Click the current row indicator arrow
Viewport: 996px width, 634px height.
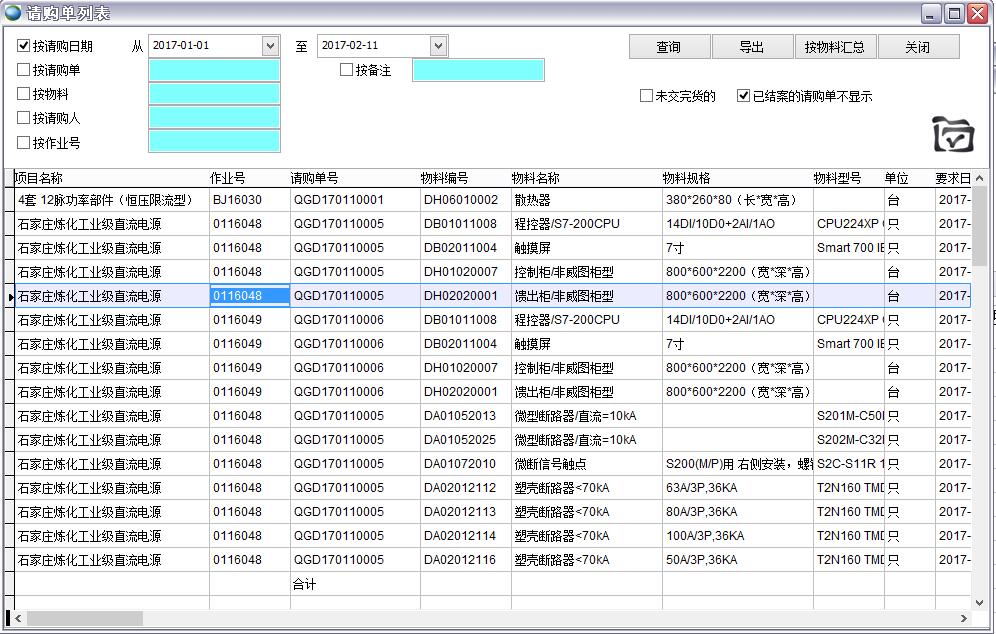[x=10, y=297]
